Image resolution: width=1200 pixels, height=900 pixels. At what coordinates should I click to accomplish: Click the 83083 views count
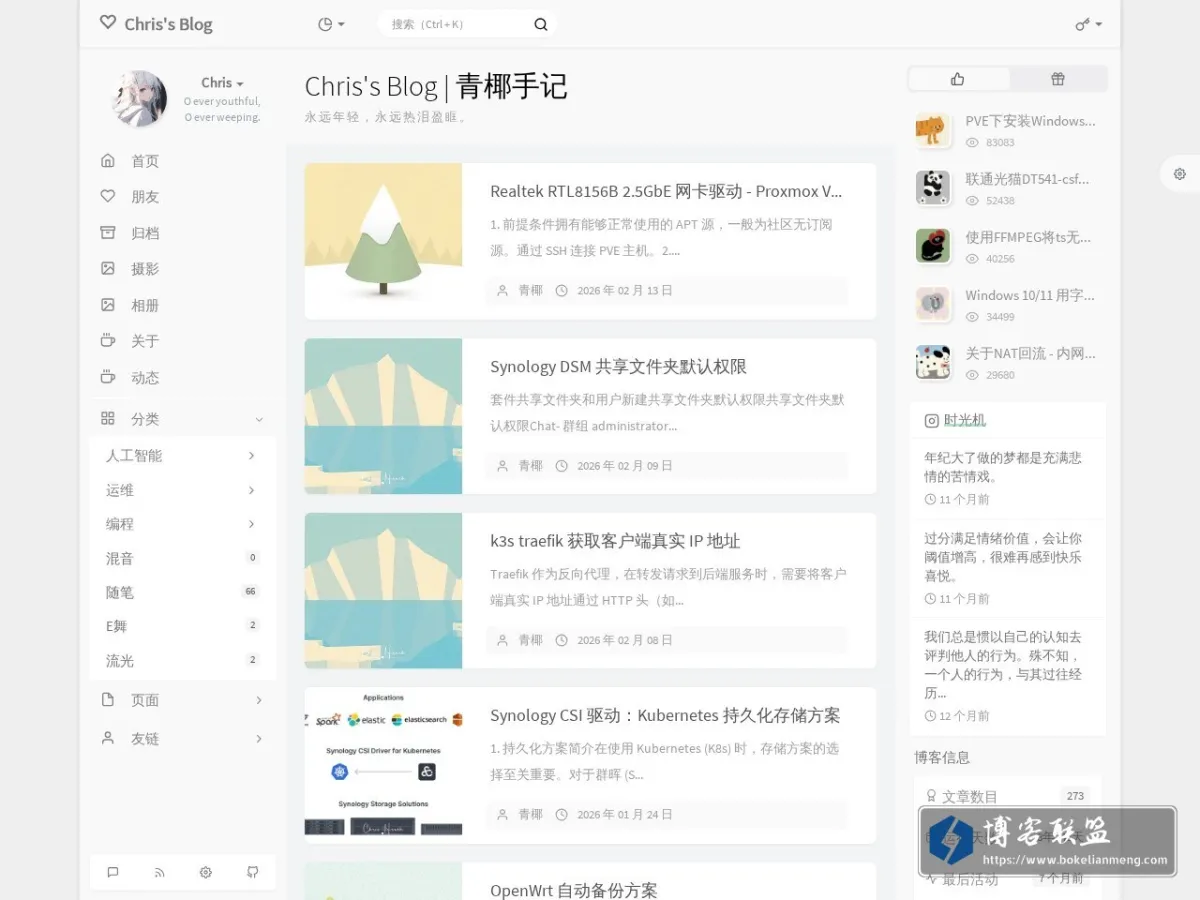pyautogui.click(x=1000, y=143)
